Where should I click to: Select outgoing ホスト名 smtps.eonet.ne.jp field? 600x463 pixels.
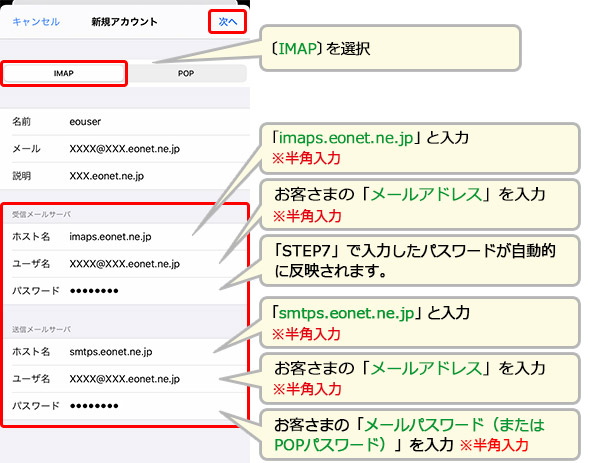pyautogui.click(x=126, y=352)
